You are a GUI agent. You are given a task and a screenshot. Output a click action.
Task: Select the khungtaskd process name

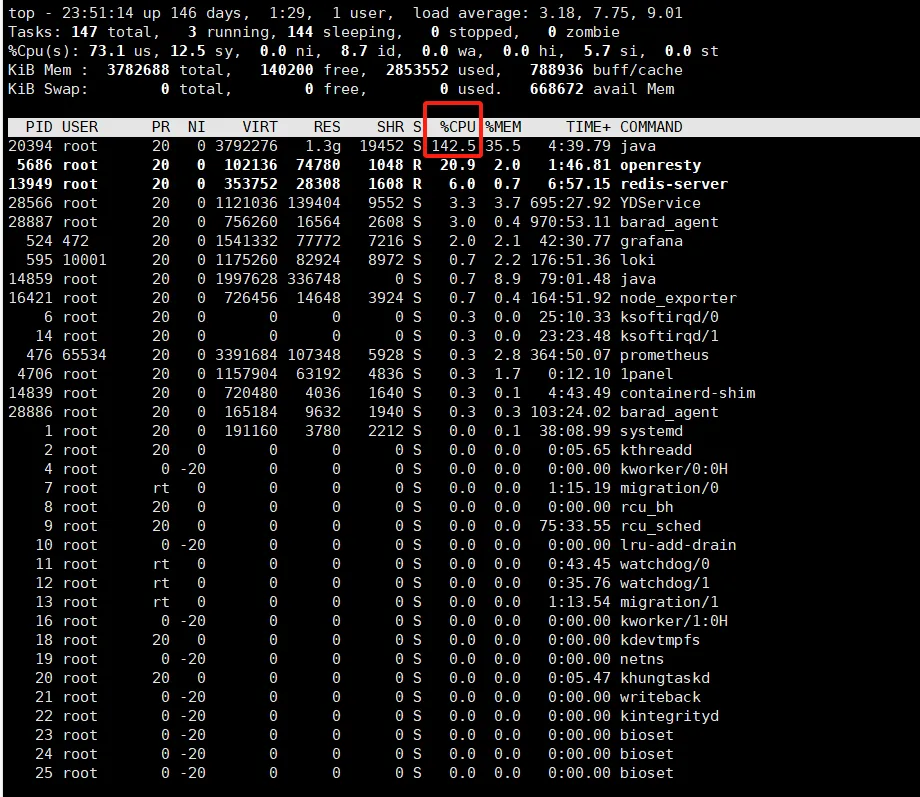pos(665,678)
